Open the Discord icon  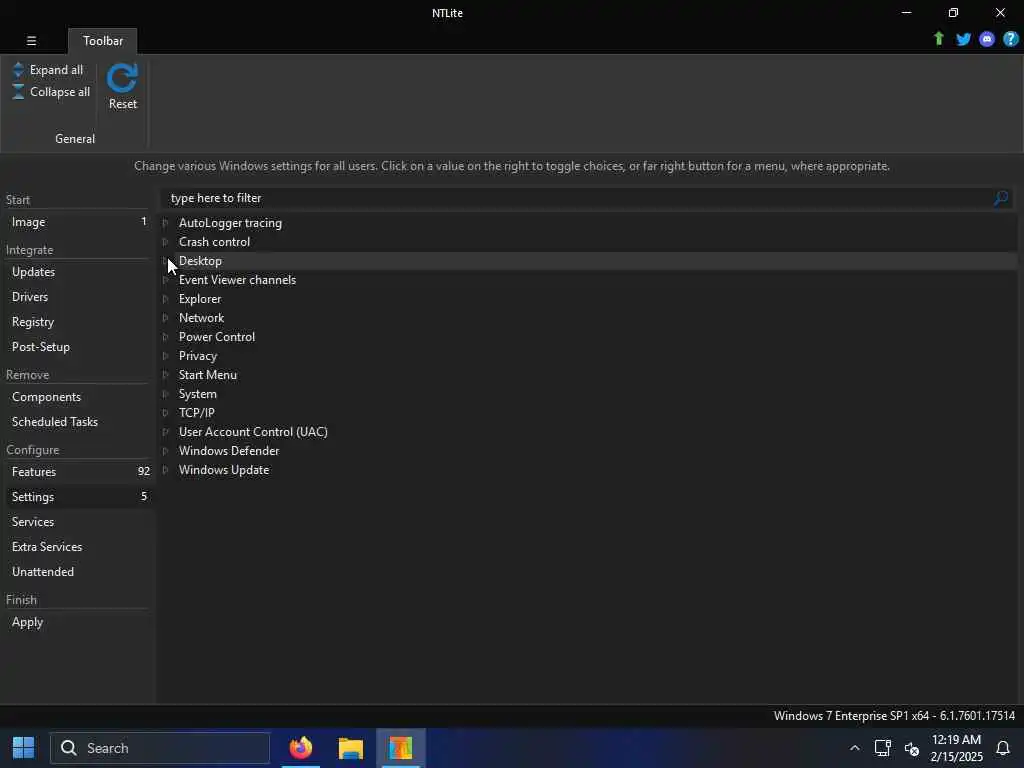[x=987, y=39]
